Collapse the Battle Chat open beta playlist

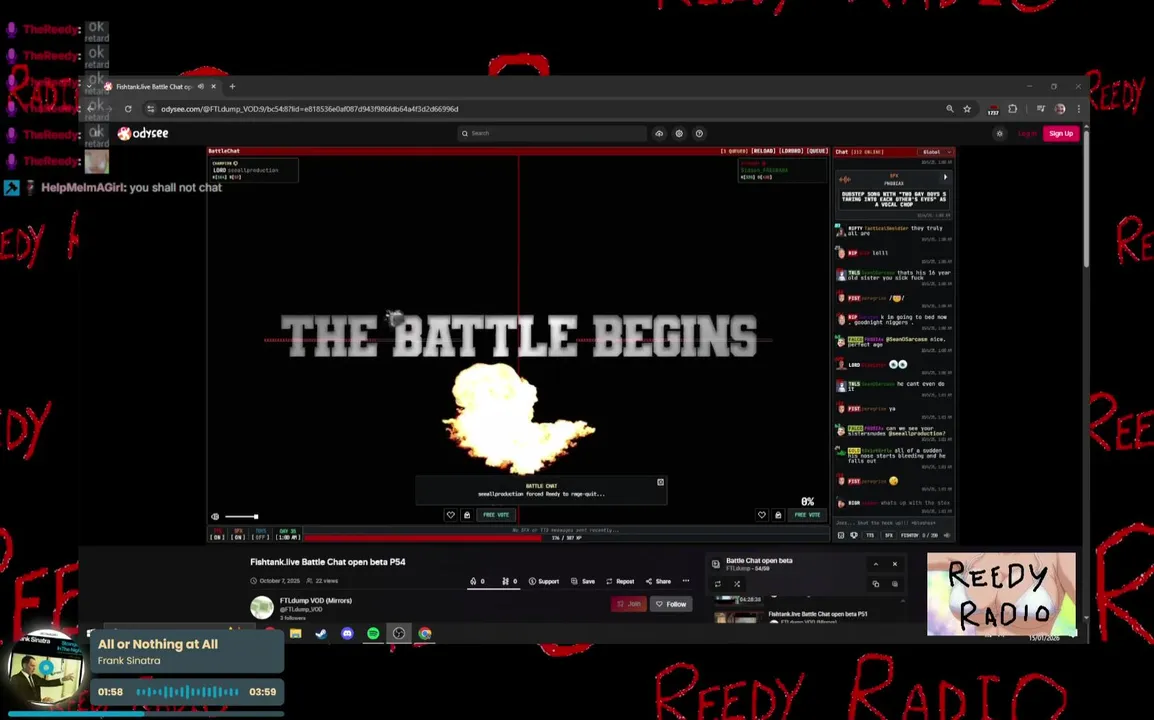click(x=876, y=564)
